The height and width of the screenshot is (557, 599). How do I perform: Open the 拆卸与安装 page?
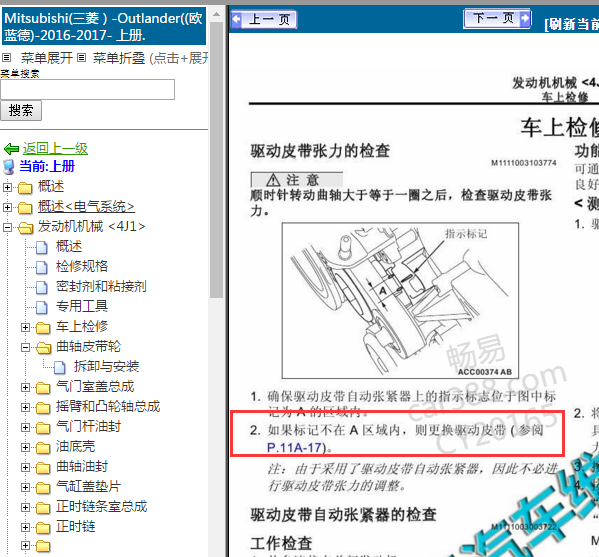(x=106, y=366)
